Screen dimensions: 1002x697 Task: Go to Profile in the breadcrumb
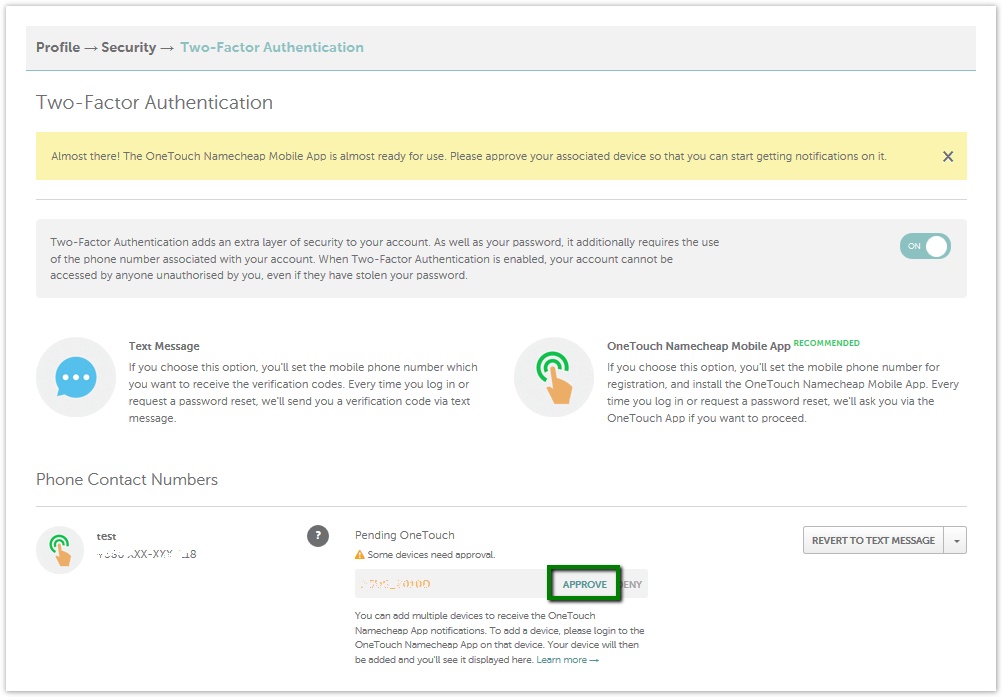click(x=58, y=47)
